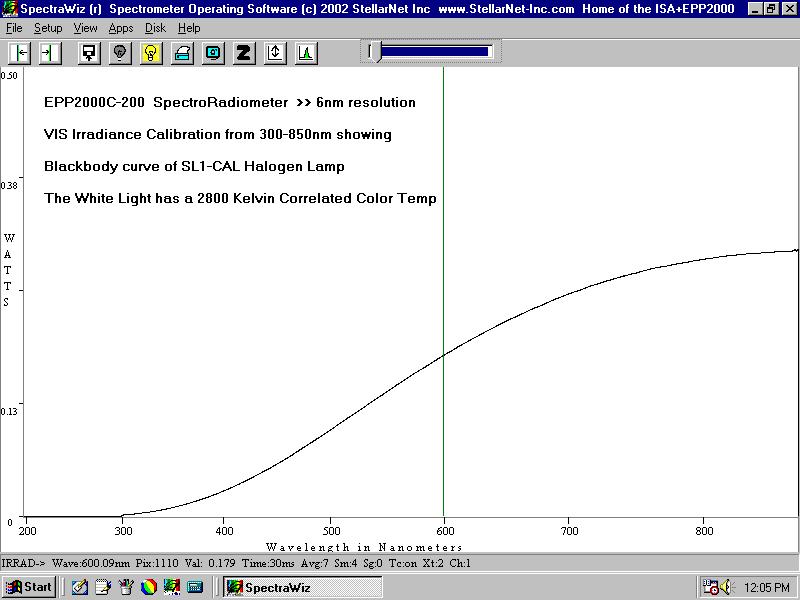Screen dimensions: 800x600
Task: Click the 'Blackbody curve of SL1-CAL' annotation line
Action: (x=194, y=167)
